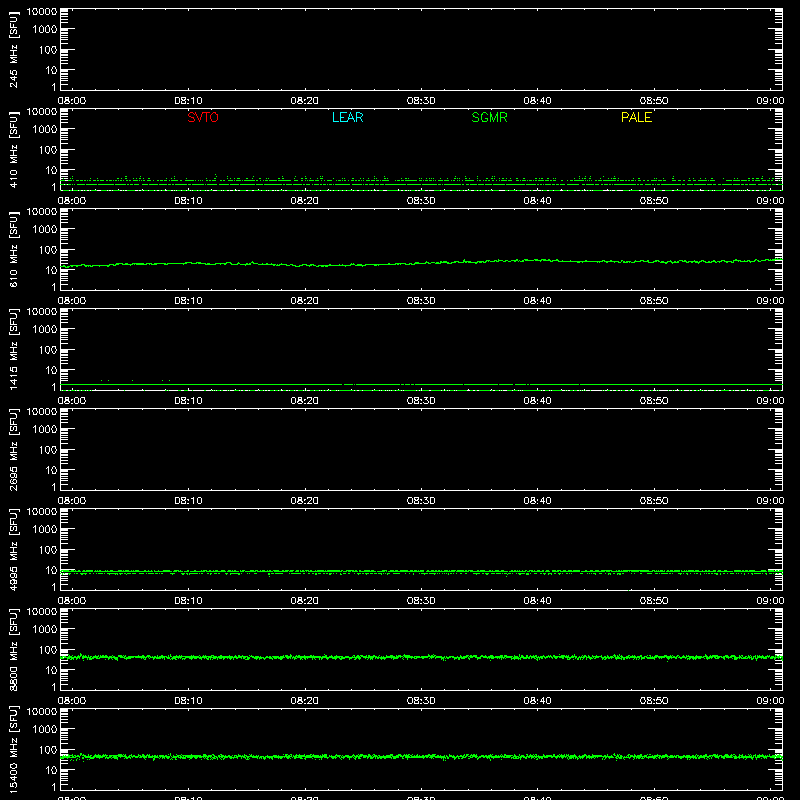This screenshot has width=800, height=800.
Task: Click the 100 tick on 8800 MHz axis
Action: [48, 650]
